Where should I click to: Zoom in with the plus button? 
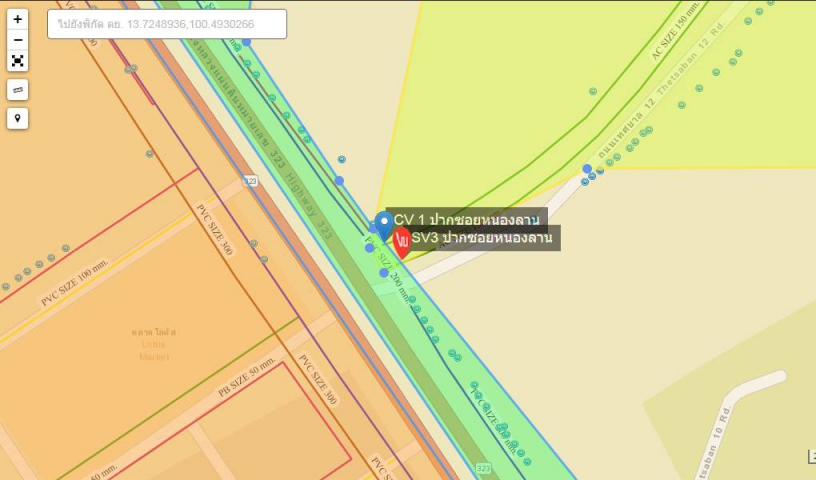(x=18, y=19)
